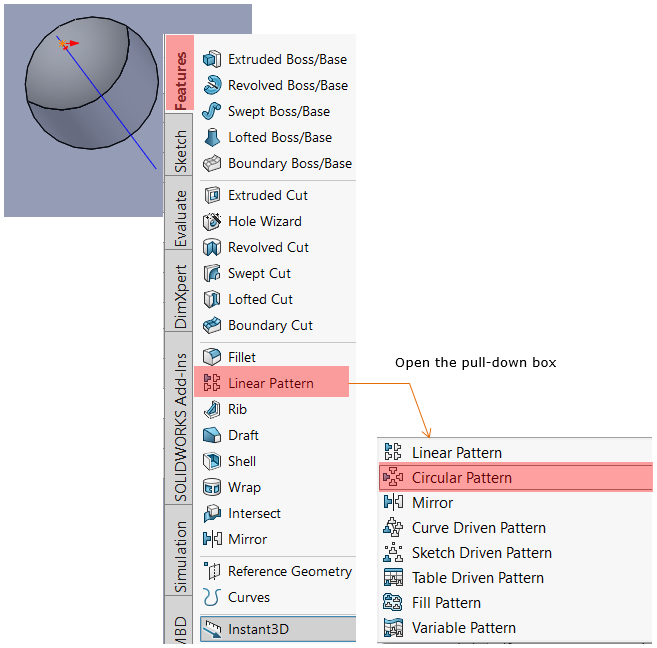Click the Boundary Cut icon
Image resolution: width=657 pixels, height=648 pixels.
(212, 325)
